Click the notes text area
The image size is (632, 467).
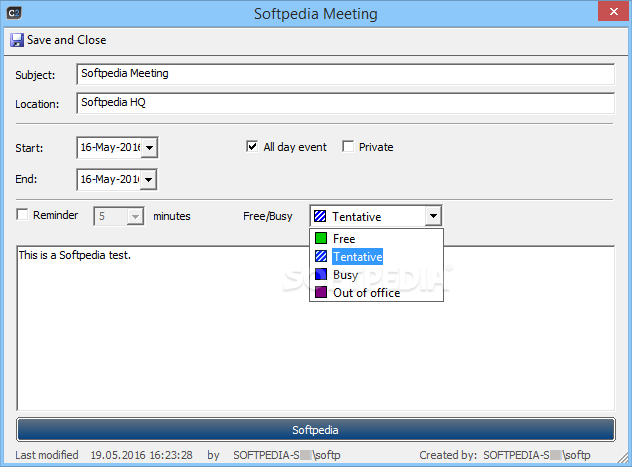point(316,328)
